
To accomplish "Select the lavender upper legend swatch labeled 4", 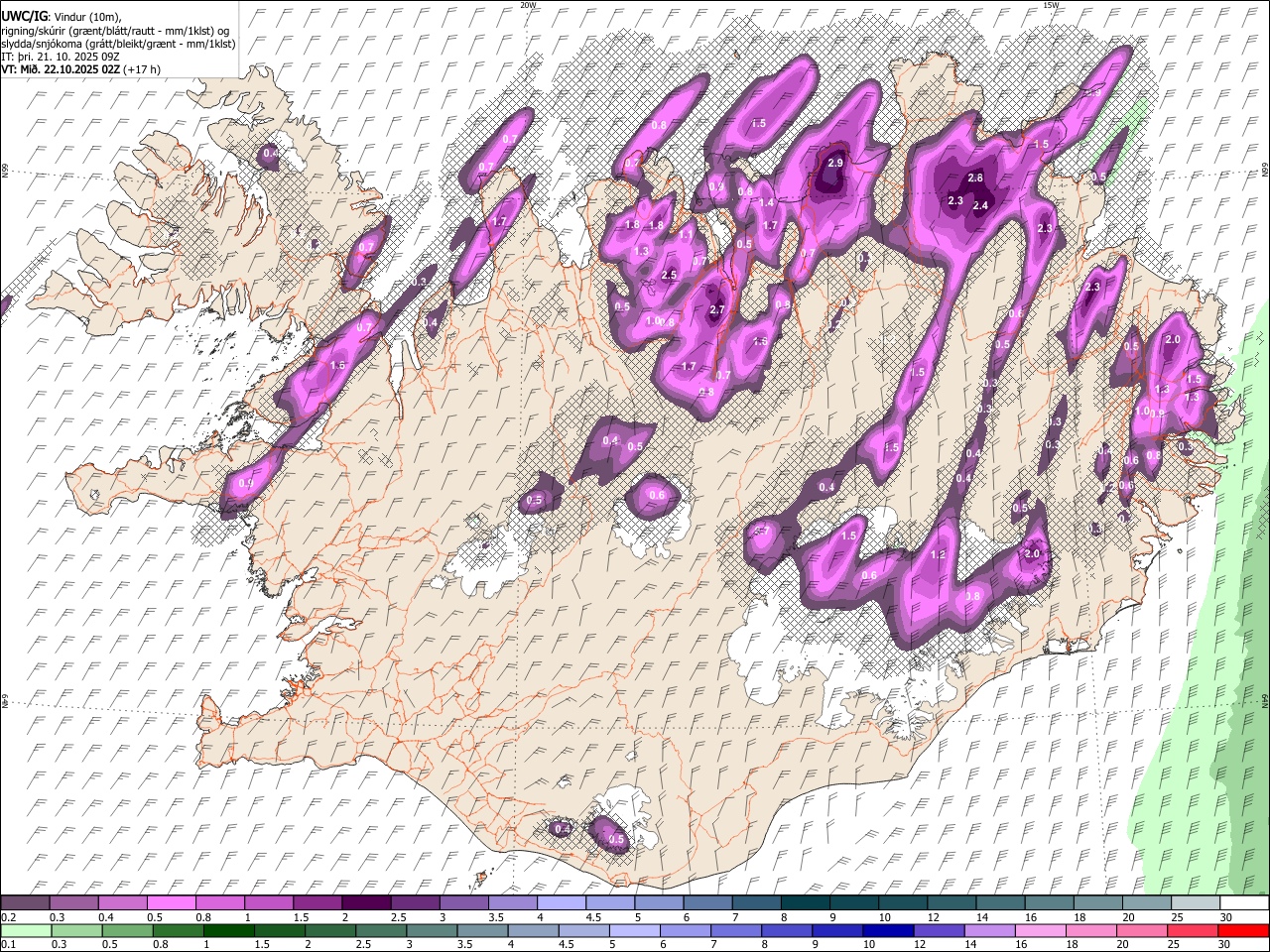I will tap(562, 903).
